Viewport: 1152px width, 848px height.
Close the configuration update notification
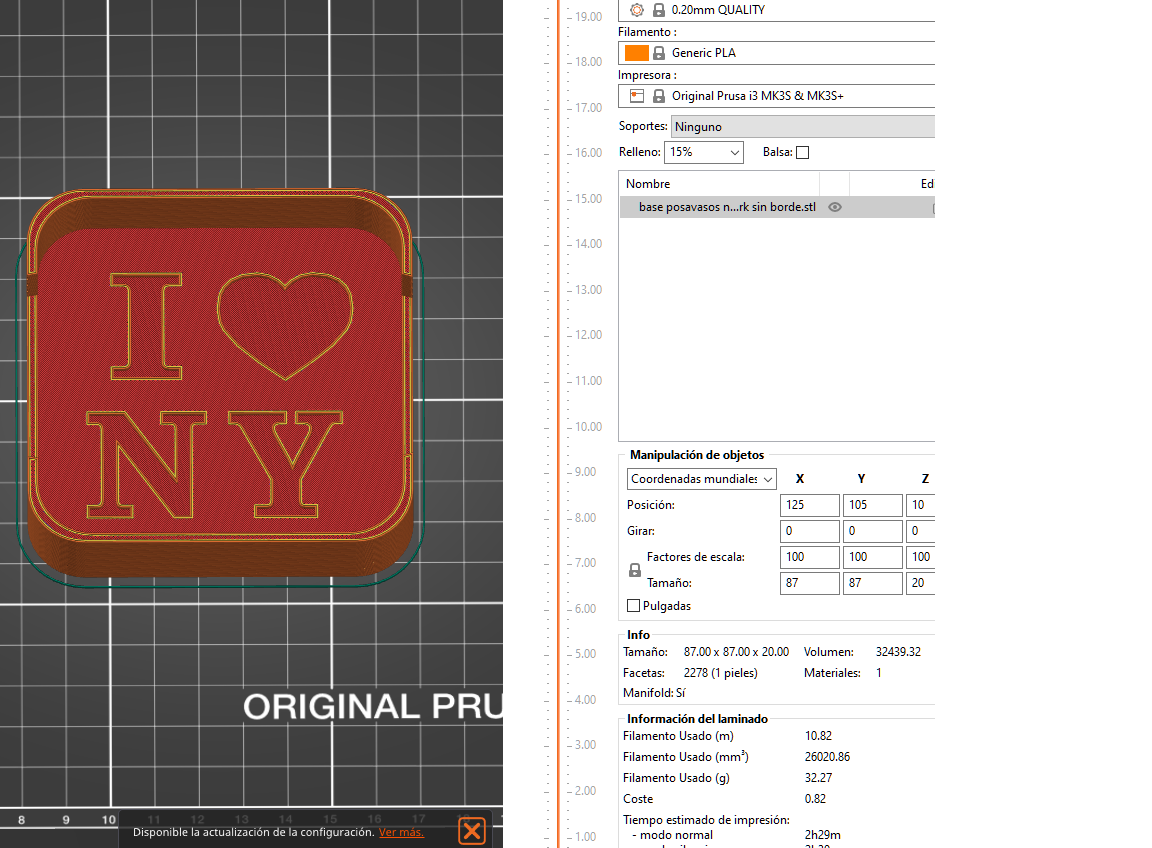(472, 831)
